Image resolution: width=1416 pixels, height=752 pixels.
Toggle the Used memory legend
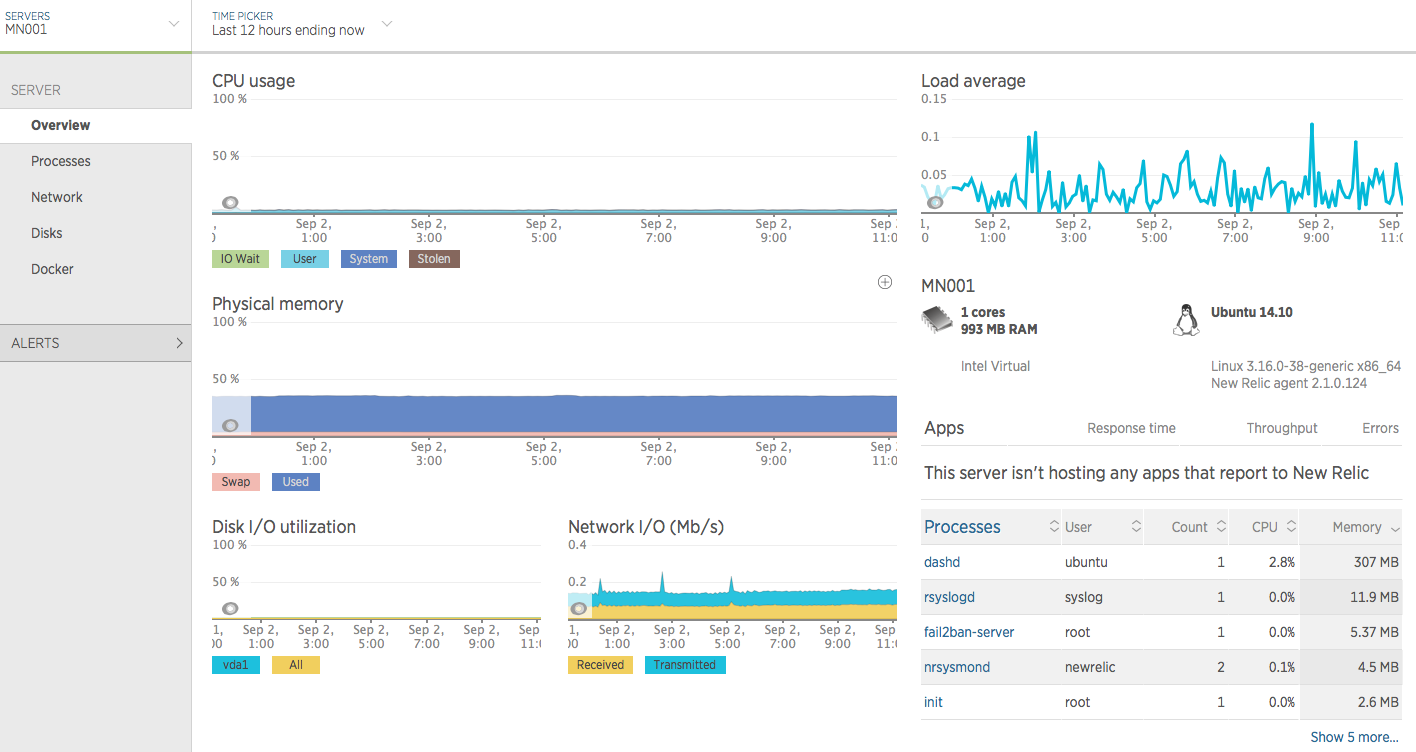(296, 482)
